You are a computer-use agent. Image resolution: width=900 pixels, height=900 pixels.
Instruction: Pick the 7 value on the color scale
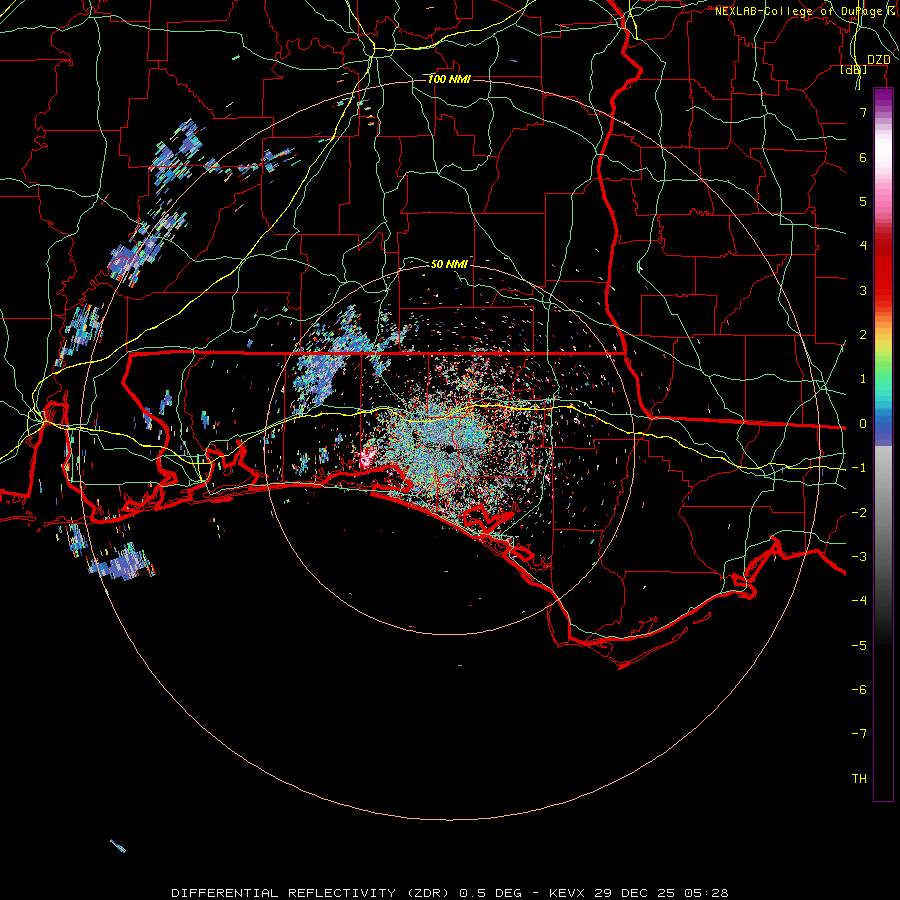(x=863, y=113)
